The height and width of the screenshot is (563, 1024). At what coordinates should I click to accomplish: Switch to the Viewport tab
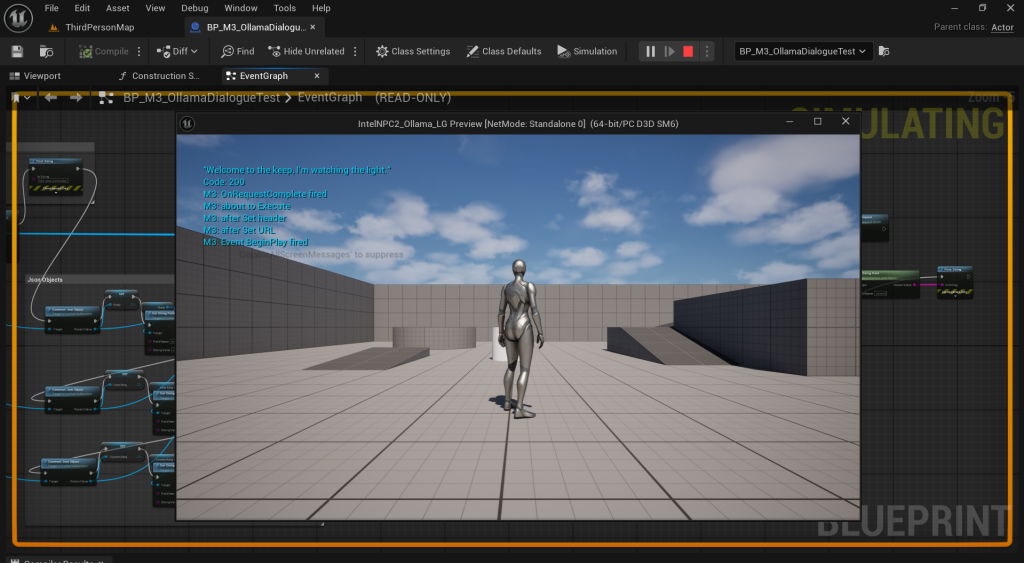pyautogui.click(x=35, y=76)
